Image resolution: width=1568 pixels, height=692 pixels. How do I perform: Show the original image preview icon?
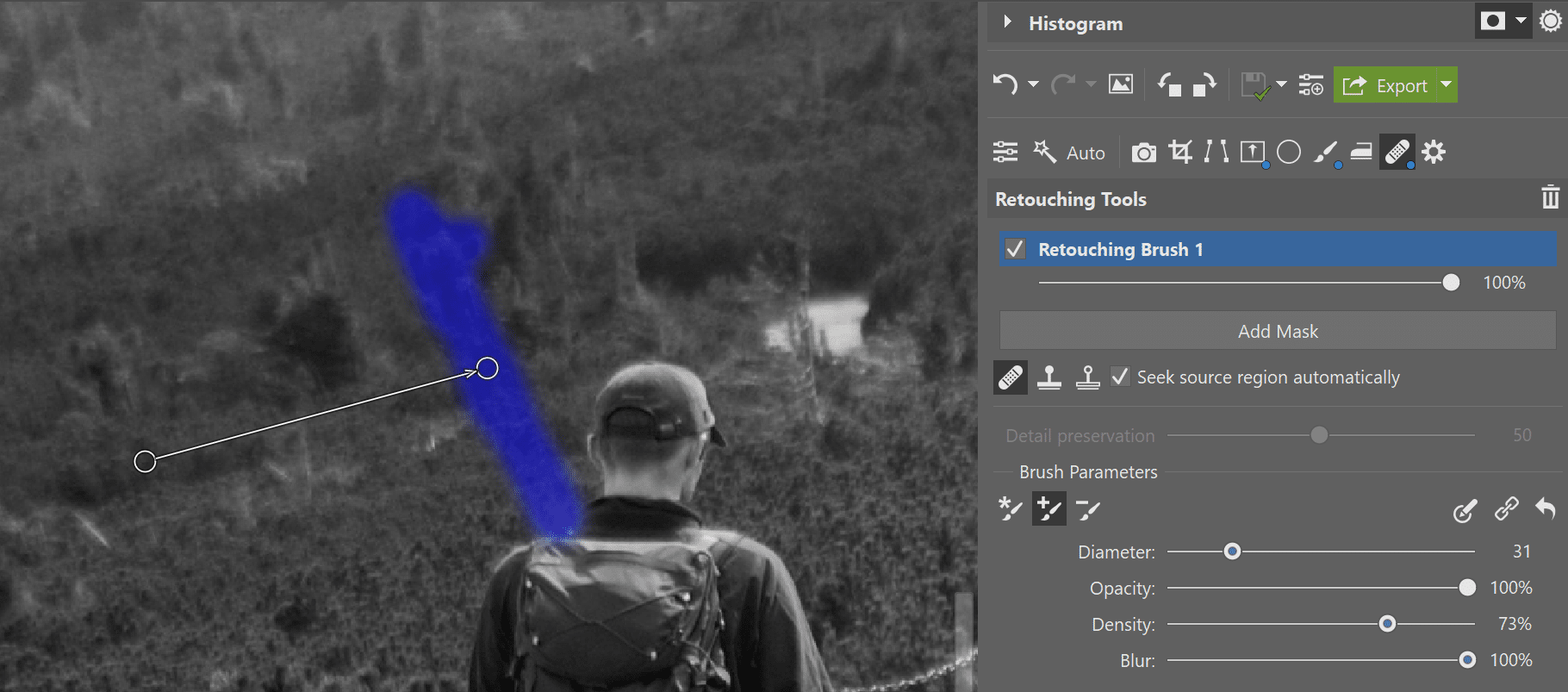pyautogui.click(x=1120, y=84)
